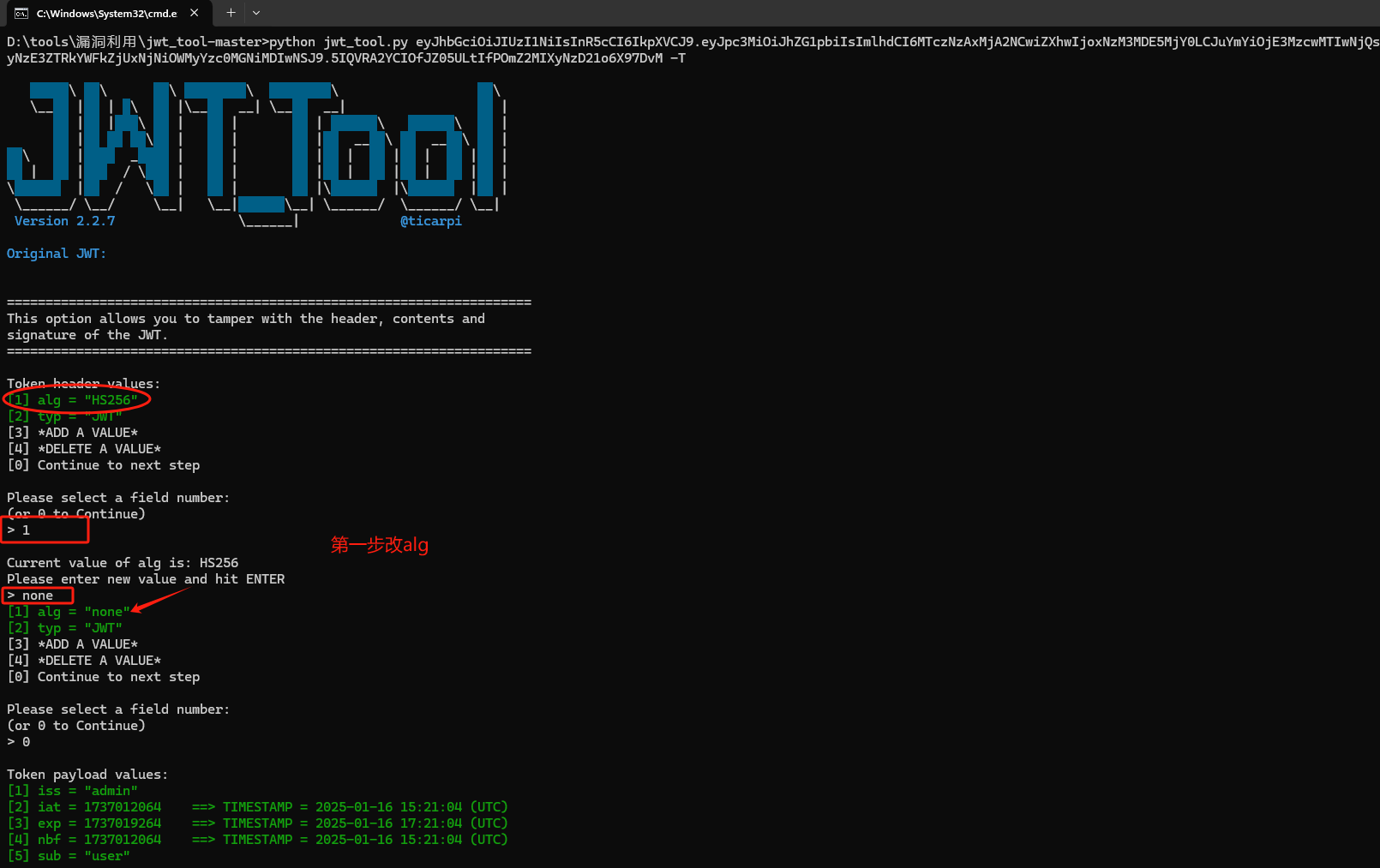Click the 'Version 2.2.7' text
1380x868 pixels.
(65, 221)
